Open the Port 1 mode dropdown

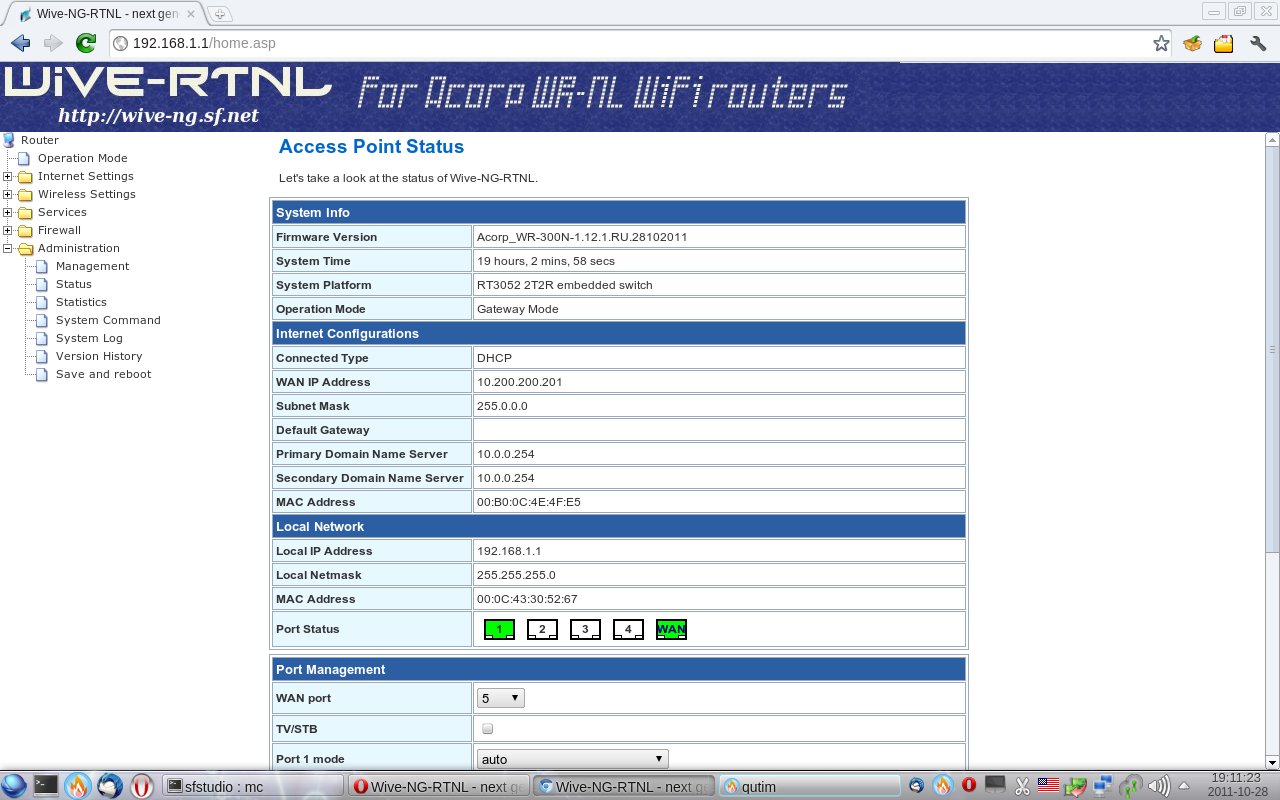pos(572,759)
